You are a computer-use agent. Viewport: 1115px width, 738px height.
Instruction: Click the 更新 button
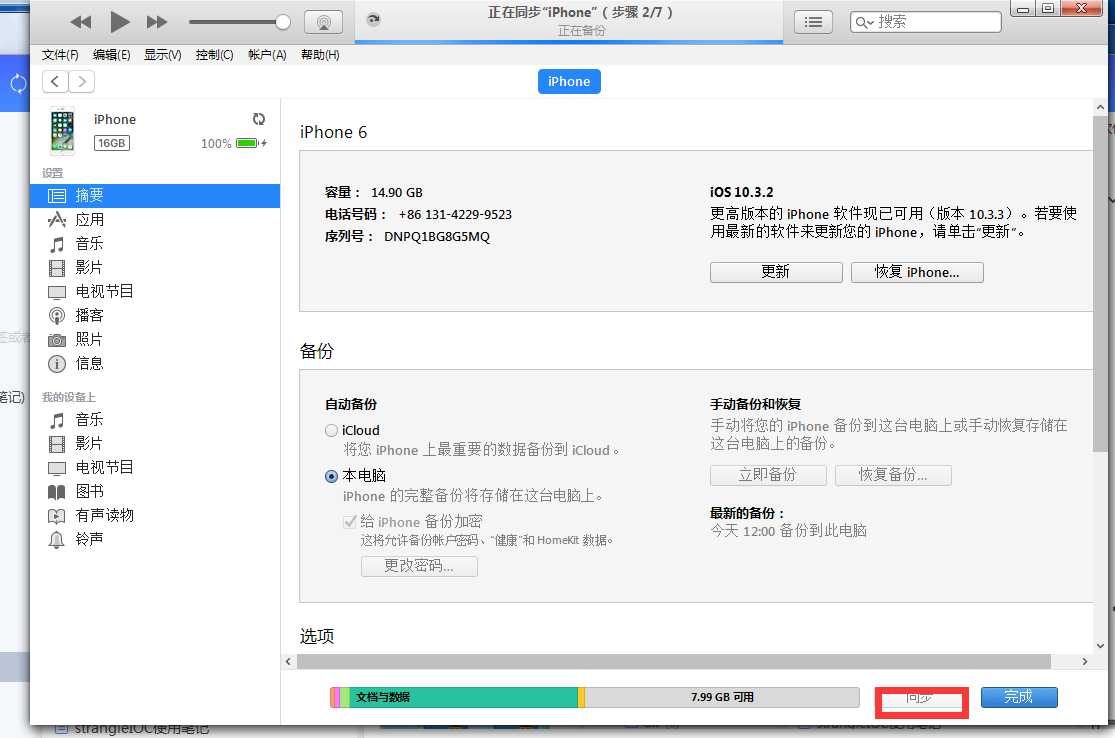pos(776,272)
